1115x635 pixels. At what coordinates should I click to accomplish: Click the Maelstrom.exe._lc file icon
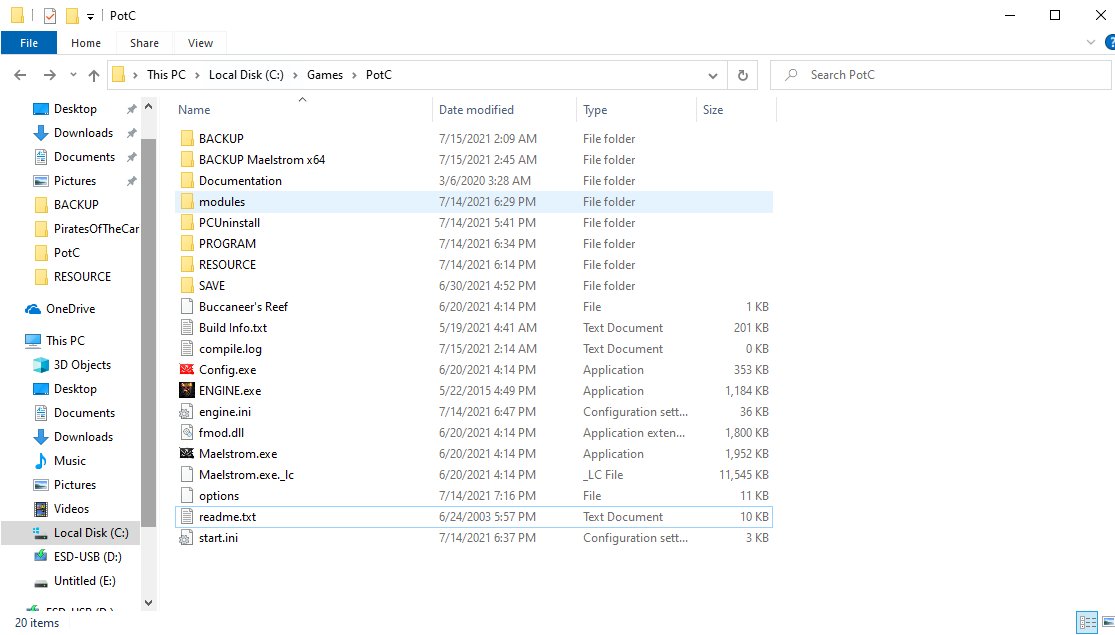187,474
